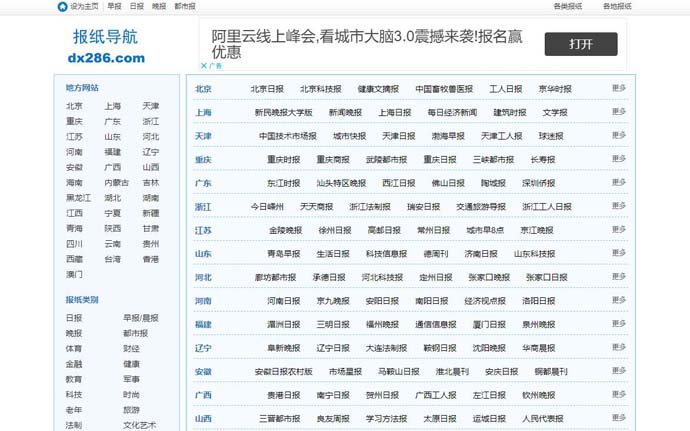The height and width of the screenshot is (431, 690).
Task: Open the 青岛早报 link
Action: click(x=283, y=254)
